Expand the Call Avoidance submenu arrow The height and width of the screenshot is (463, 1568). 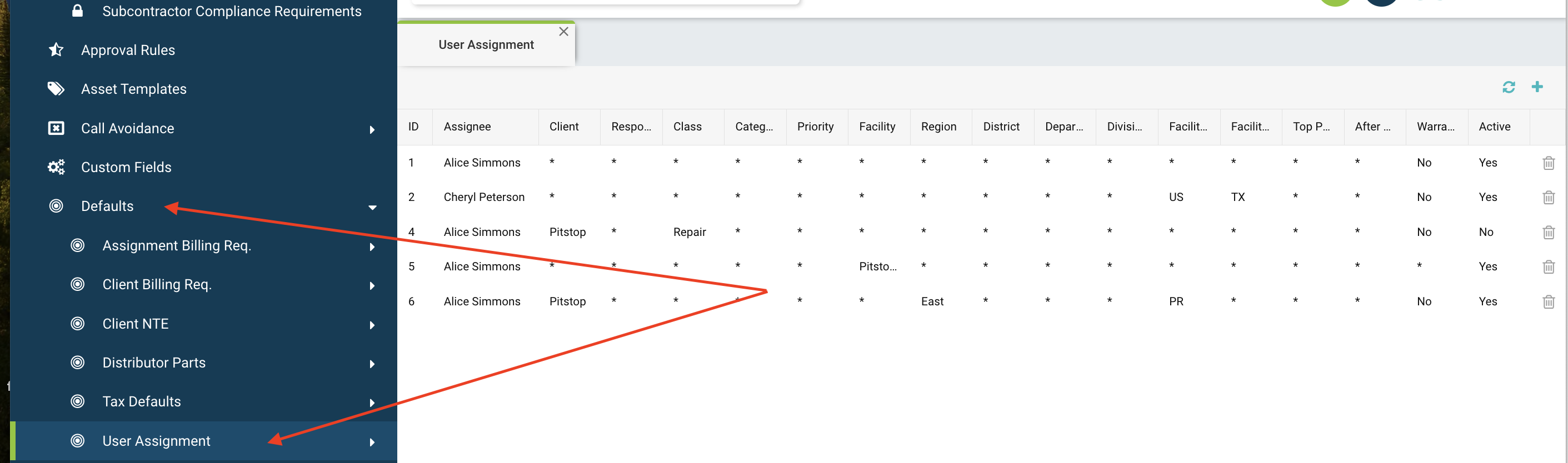point(372,129)
